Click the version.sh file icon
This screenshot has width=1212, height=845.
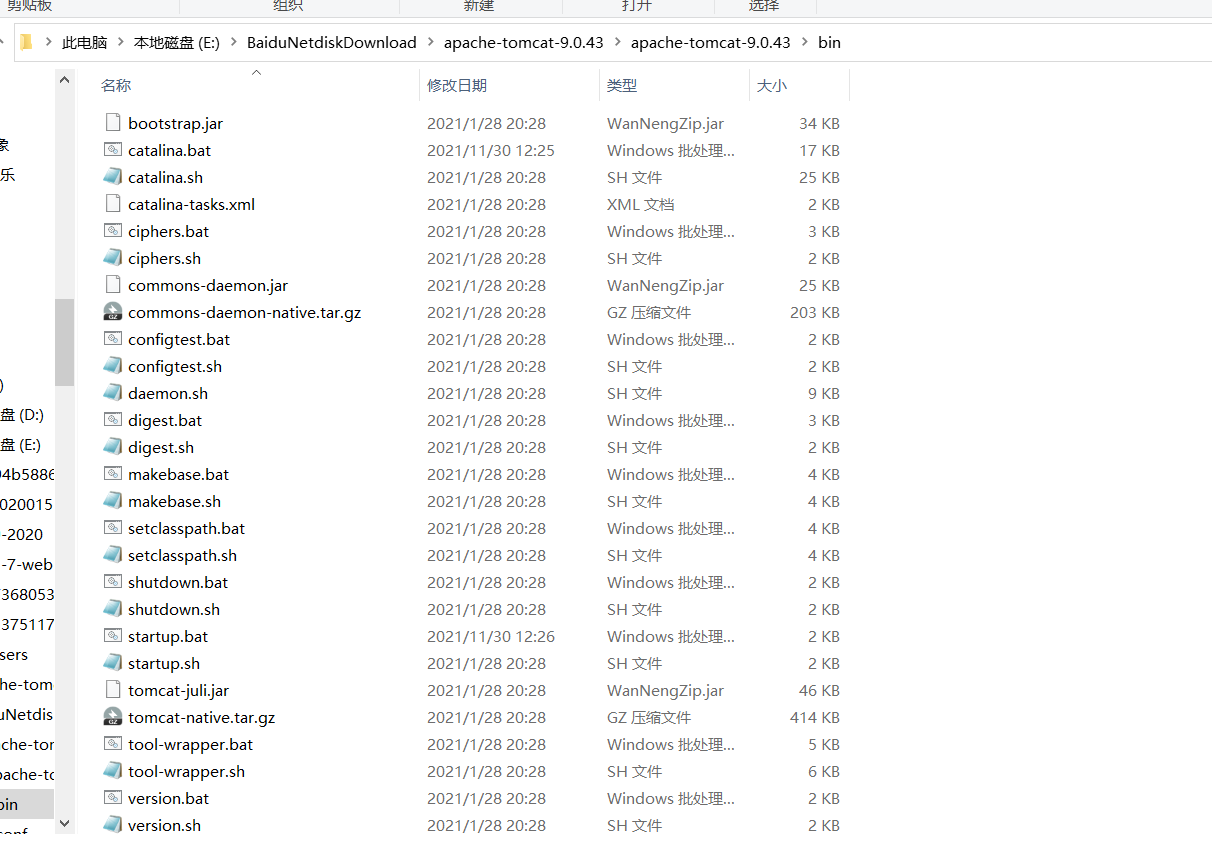[113, 825]
